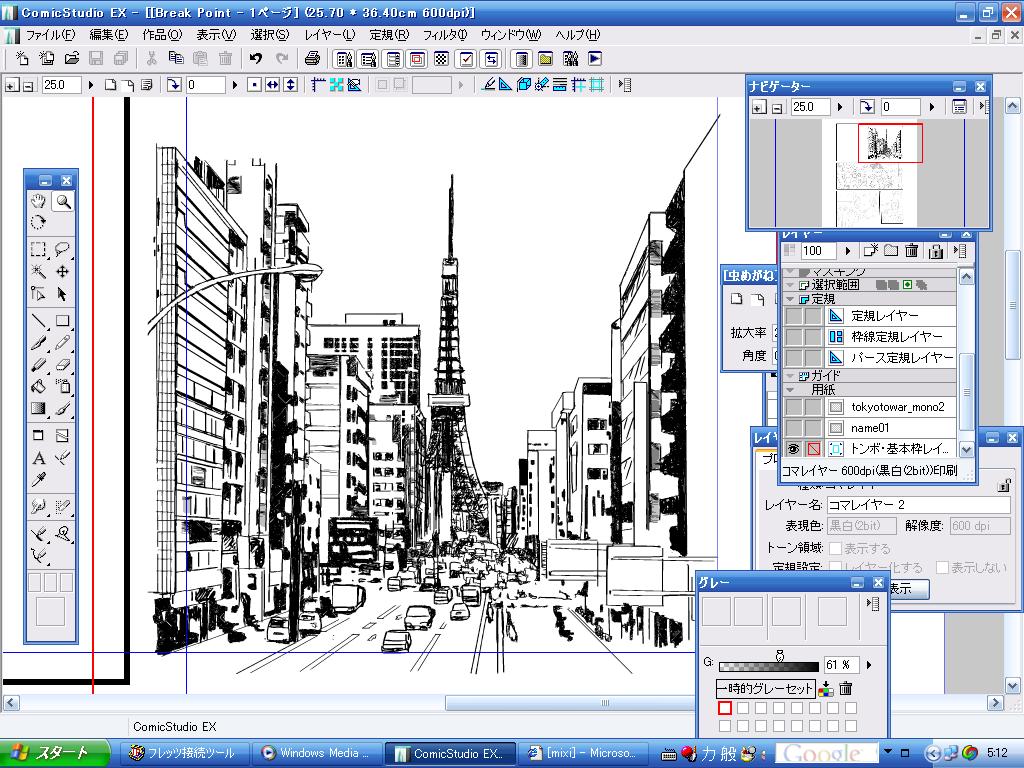
Task: Collapse the 用紙 layer group
Action: click(790, 390)
